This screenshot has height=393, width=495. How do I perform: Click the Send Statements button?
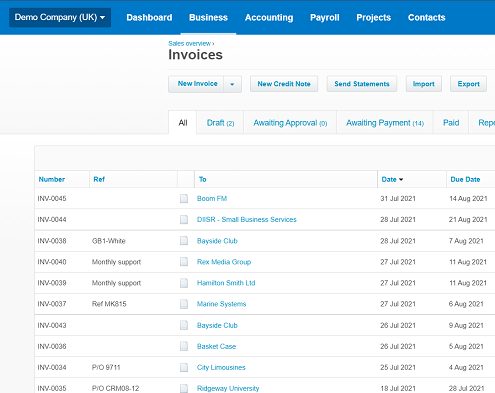pyautogui.click(x=362, y=84)
